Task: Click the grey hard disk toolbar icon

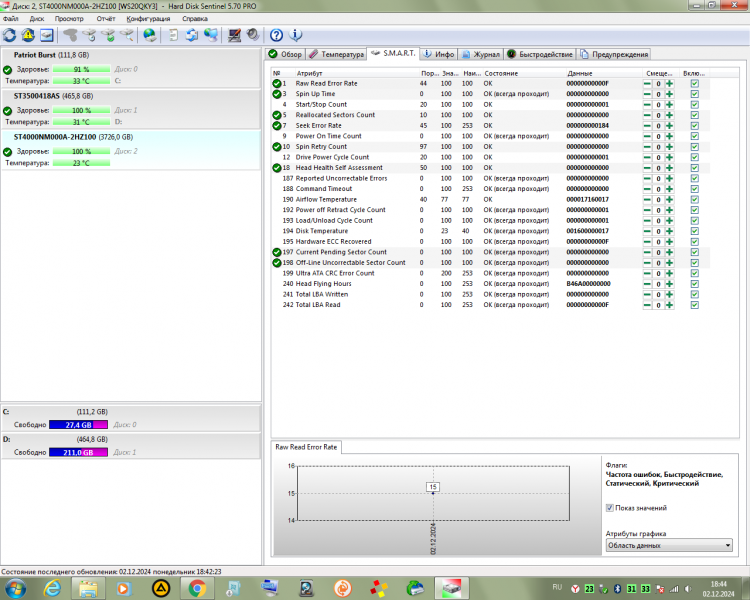Action: tap(70, 35)
